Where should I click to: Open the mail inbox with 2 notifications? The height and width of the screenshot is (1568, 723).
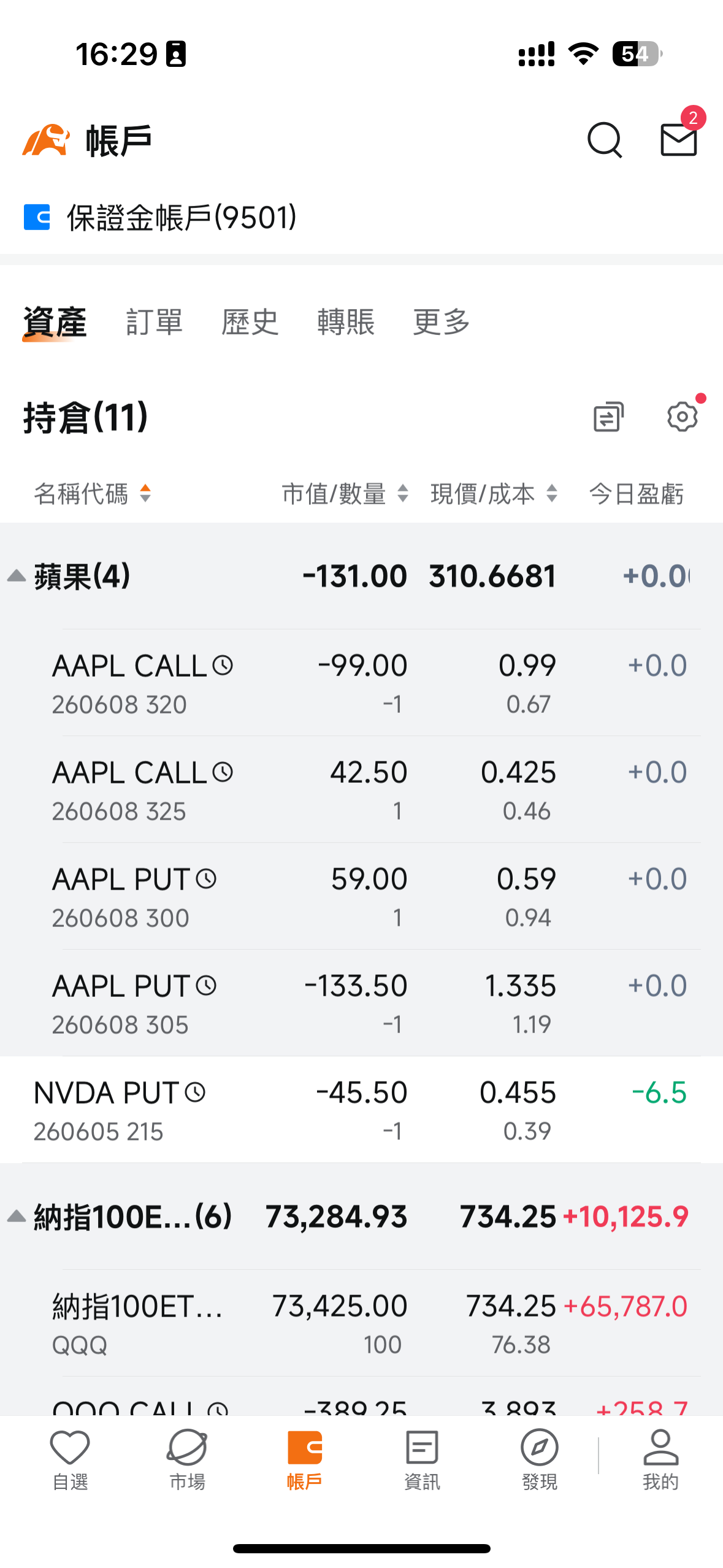coord(679,139)
